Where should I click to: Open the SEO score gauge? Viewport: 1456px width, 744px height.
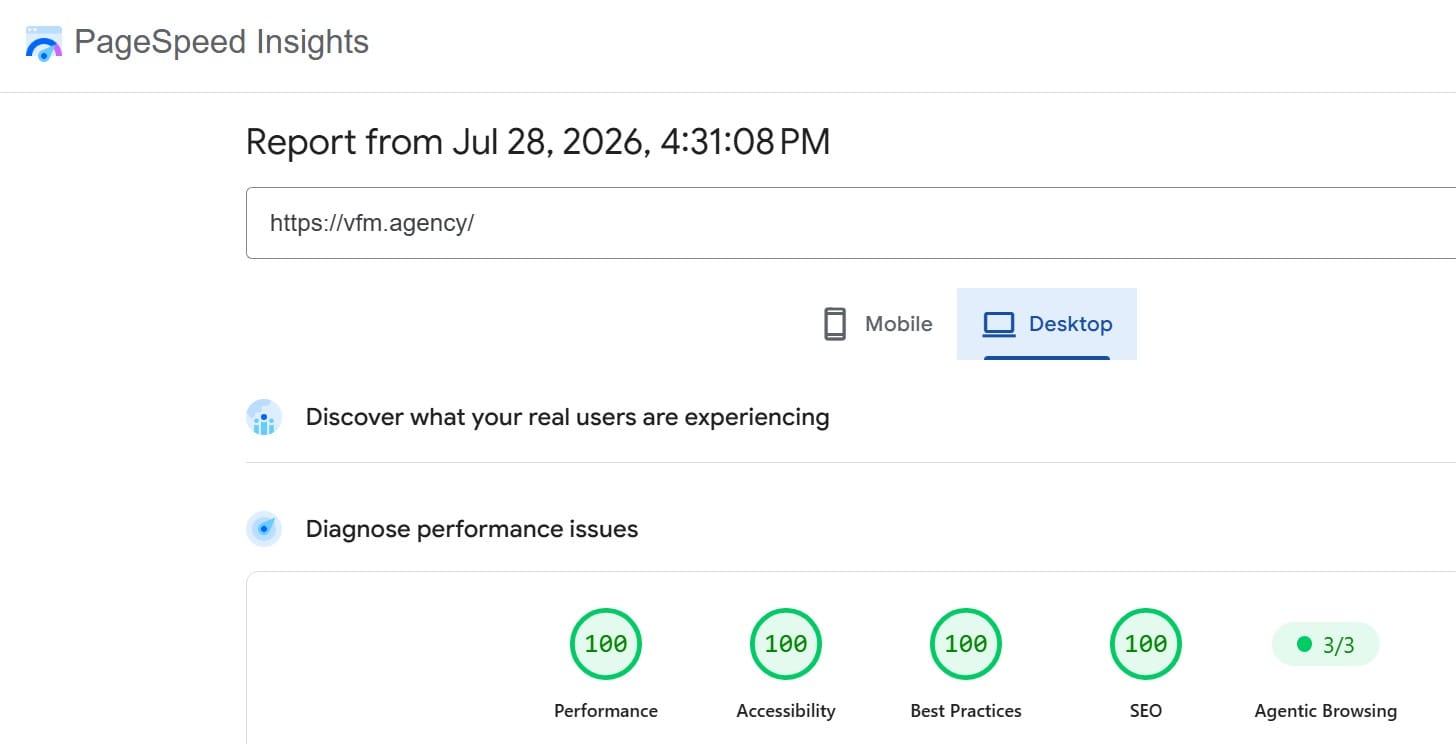(1146, 644)
